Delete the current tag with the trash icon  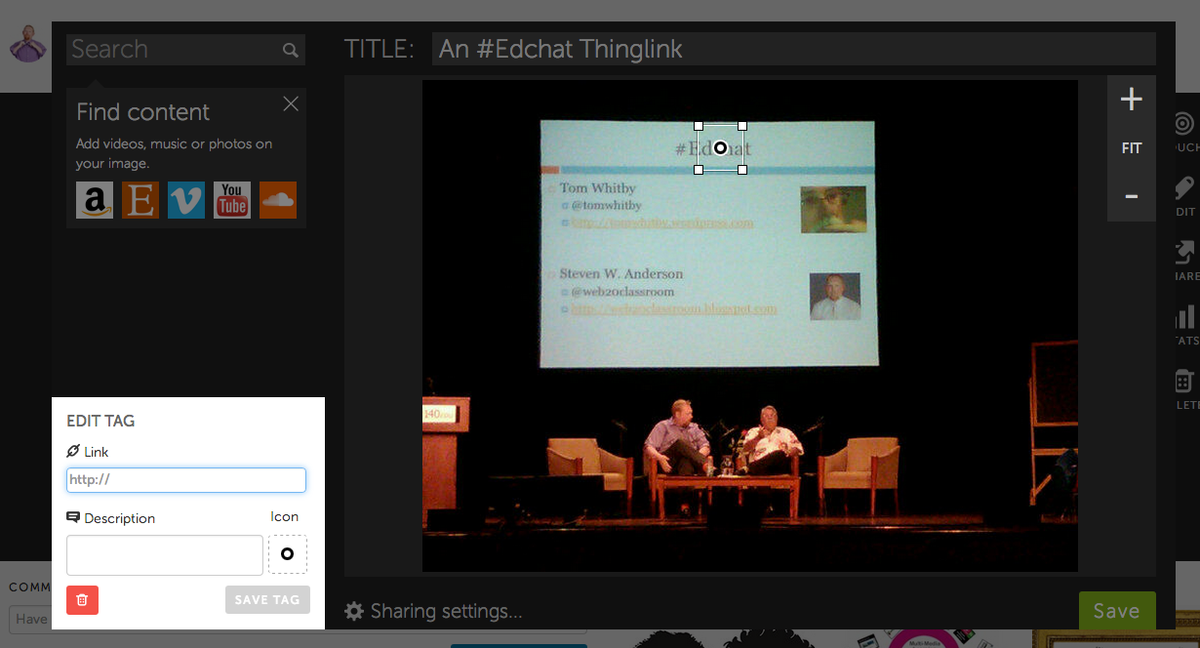(x=81, y=600)
